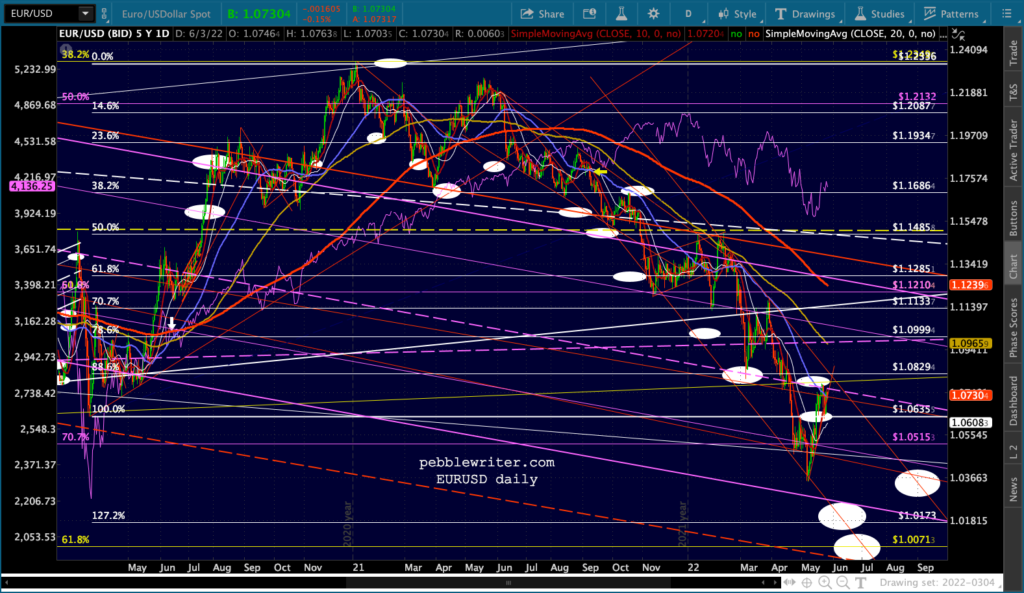Click the $1.2132 magenta Fibonacci label
The height and width of the screenshot is (593, 1024).
[917, 96]
